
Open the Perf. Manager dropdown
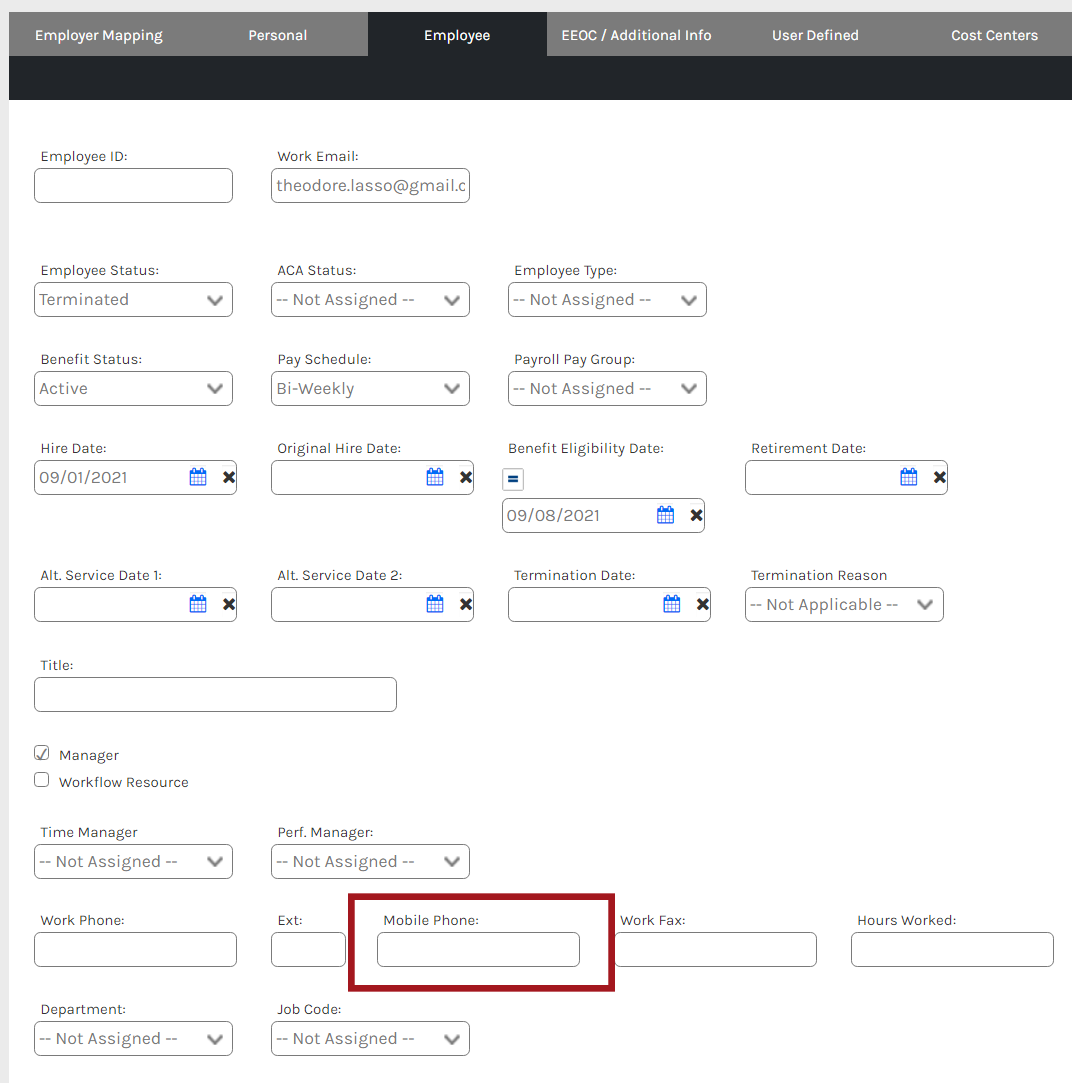[x=370, y=861]
